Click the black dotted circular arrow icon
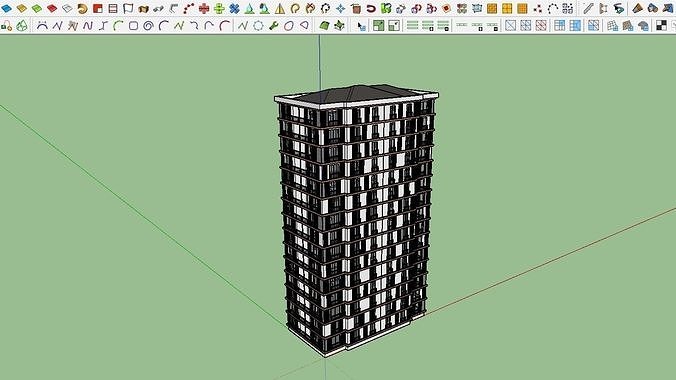 [x=325, y=8]
